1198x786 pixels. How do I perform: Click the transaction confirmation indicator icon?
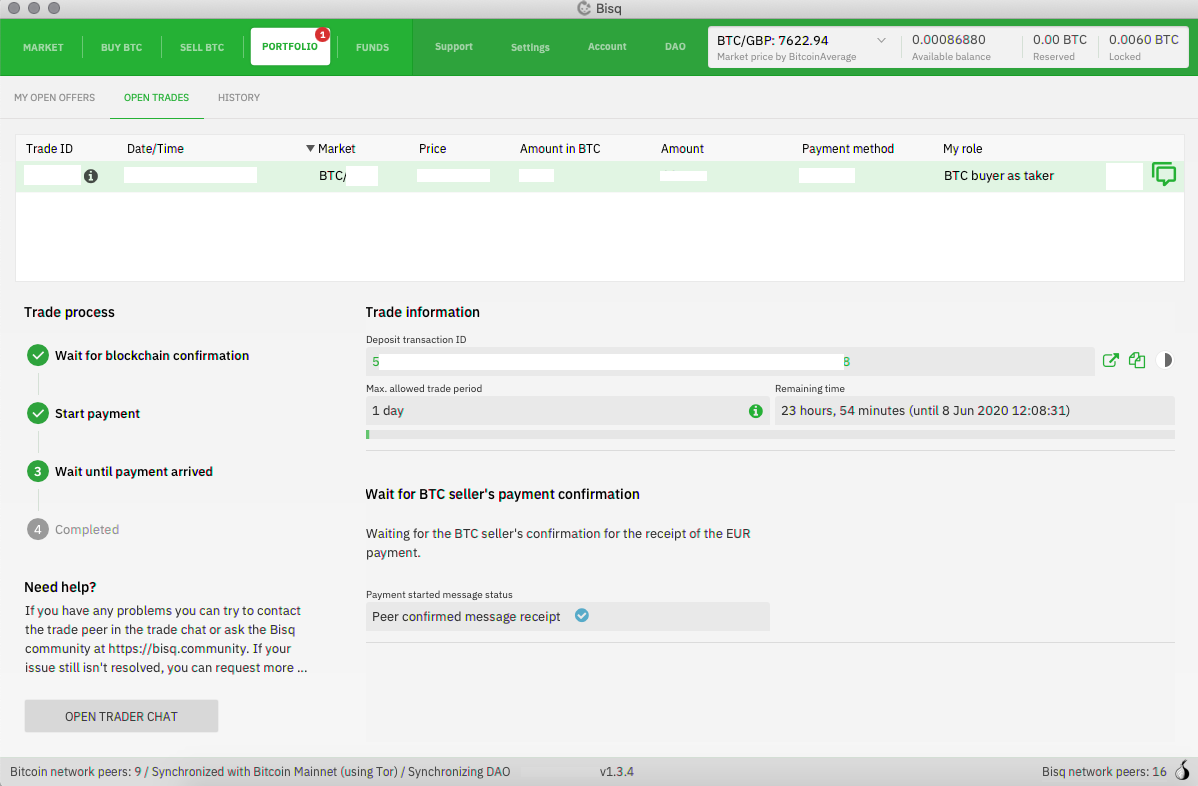point(1164,361)
